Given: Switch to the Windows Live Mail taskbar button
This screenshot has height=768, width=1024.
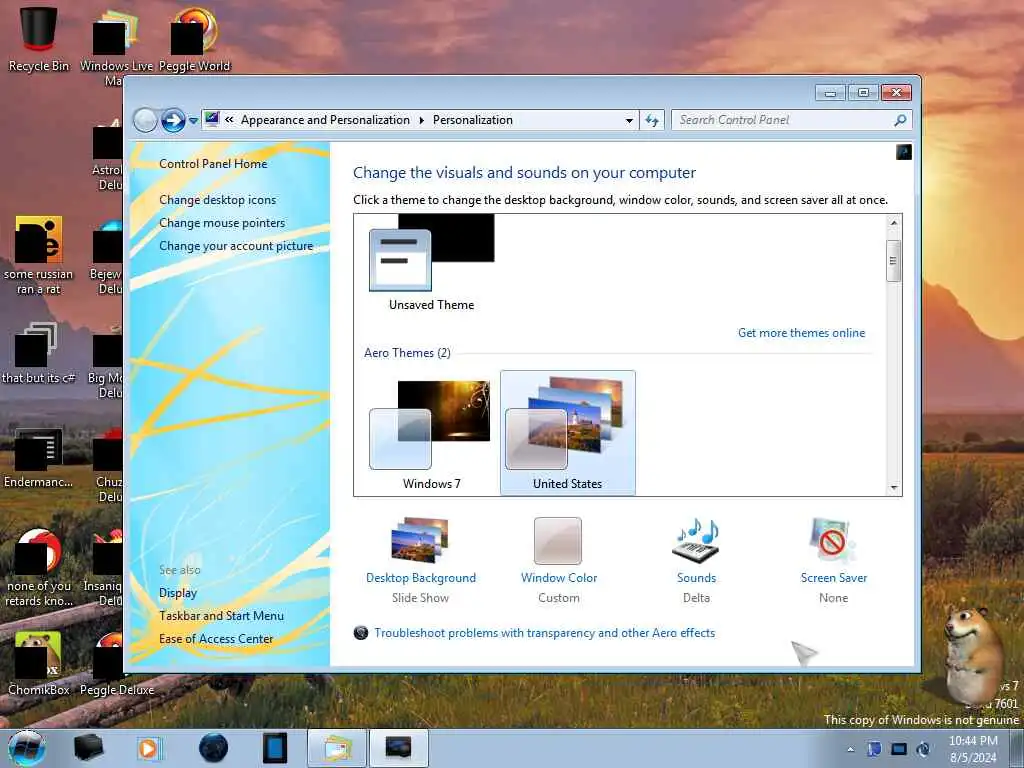Looking at the screenshot, I should [x=337, y=748].
